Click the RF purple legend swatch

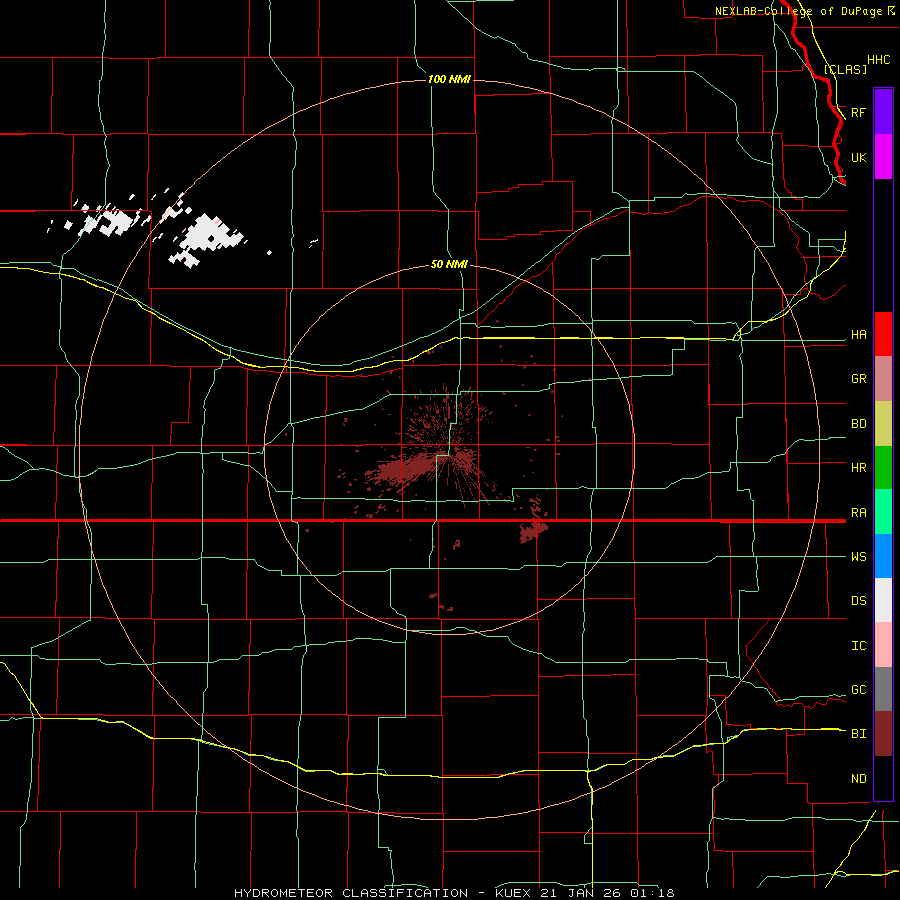[x=883, y=112]
